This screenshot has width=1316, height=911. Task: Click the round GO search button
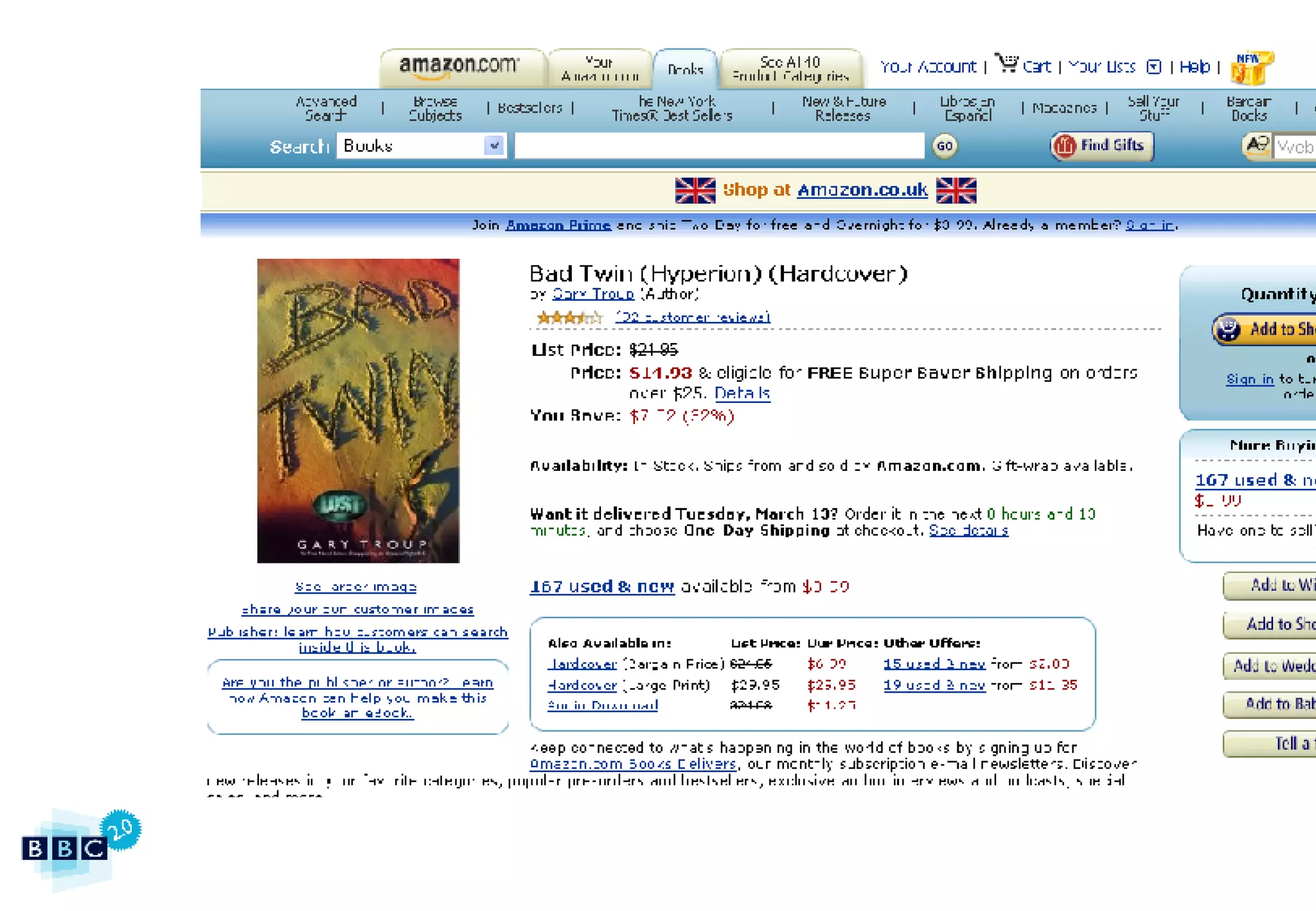[x=945, y=146]
